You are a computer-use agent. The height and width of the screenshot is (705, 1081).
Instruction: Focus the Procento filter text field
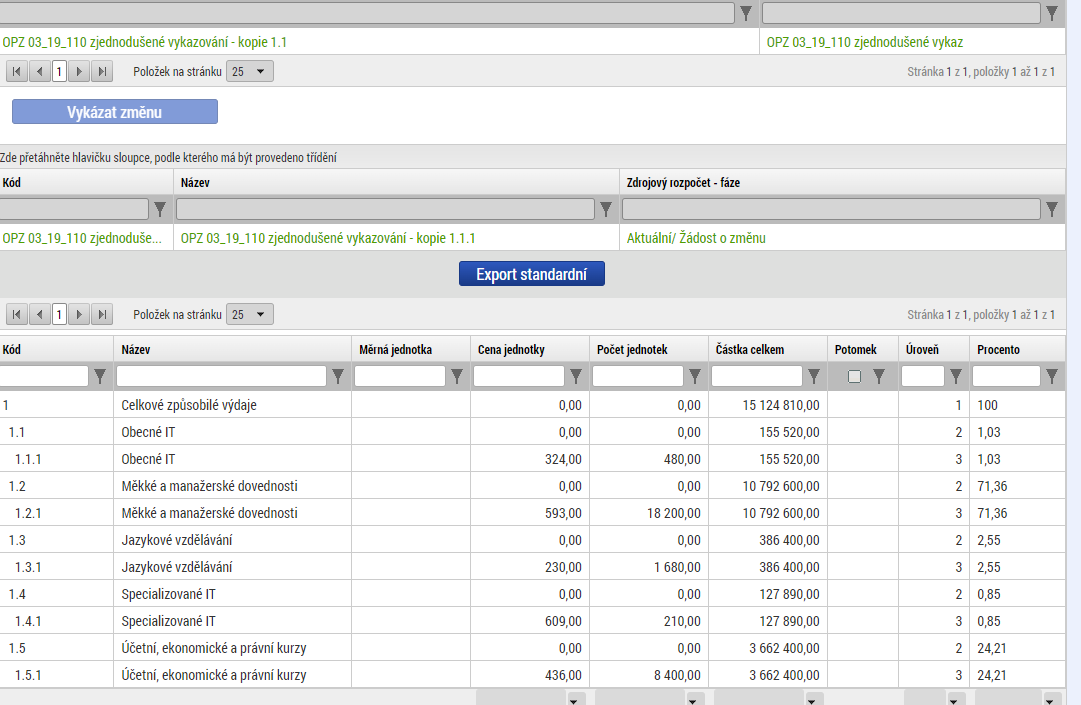pyautogui.click(x=1005, y=377)
